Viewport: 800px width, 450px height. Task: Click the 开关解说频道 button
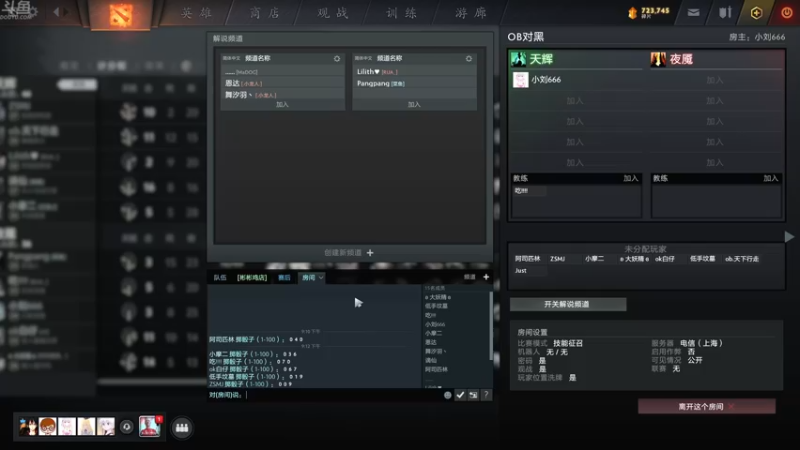click(568, 304)
